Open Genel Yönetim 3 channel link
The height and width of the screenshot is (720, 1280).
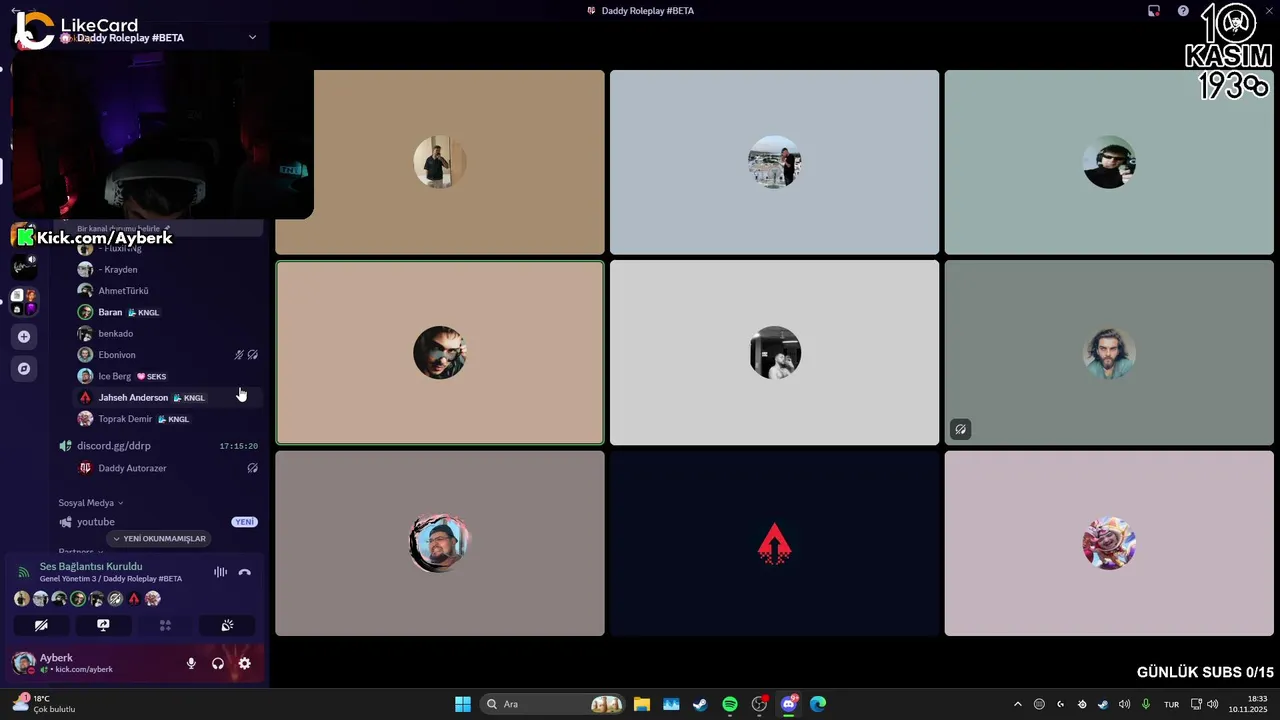pyautogui.click(x=111, y=579)
